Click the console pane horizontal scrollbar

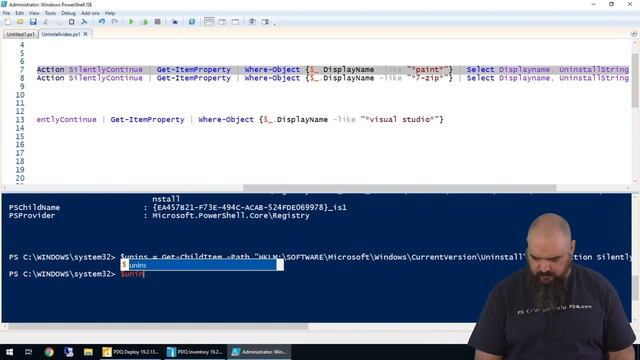point(158,326)
